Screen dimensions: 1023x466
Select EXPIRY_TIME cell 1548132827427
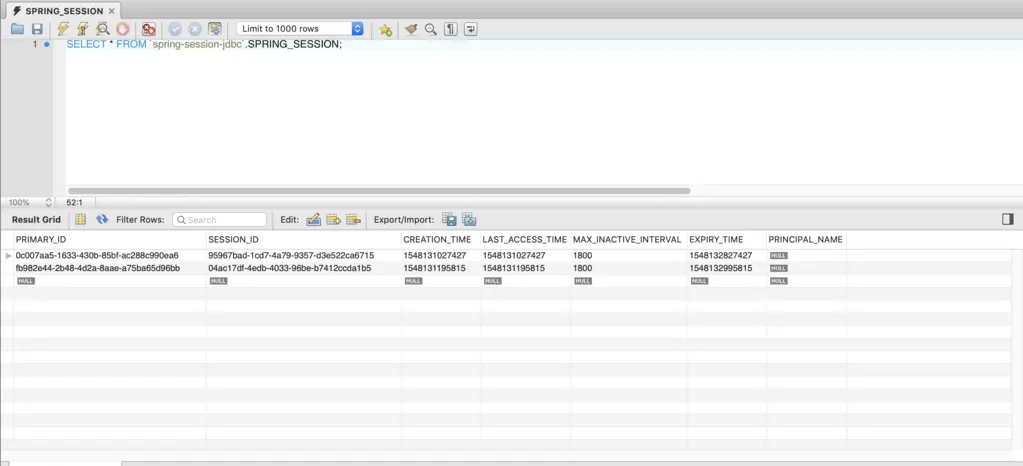[727, 255]
